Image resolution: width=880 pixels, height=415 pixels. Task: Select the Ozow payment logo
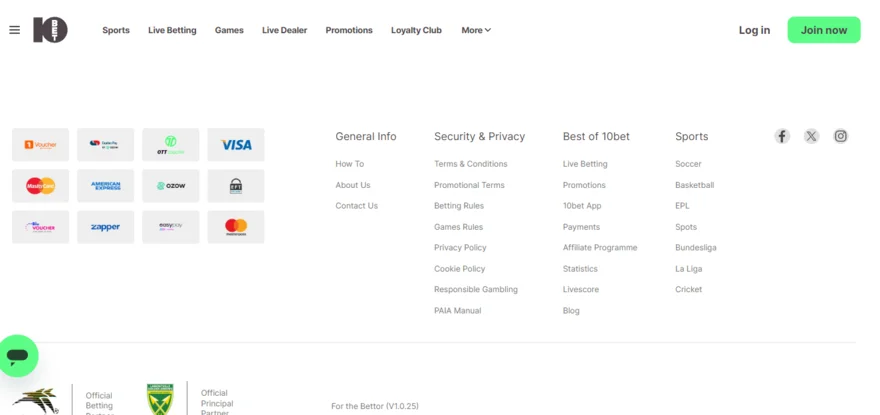(171, 186)
